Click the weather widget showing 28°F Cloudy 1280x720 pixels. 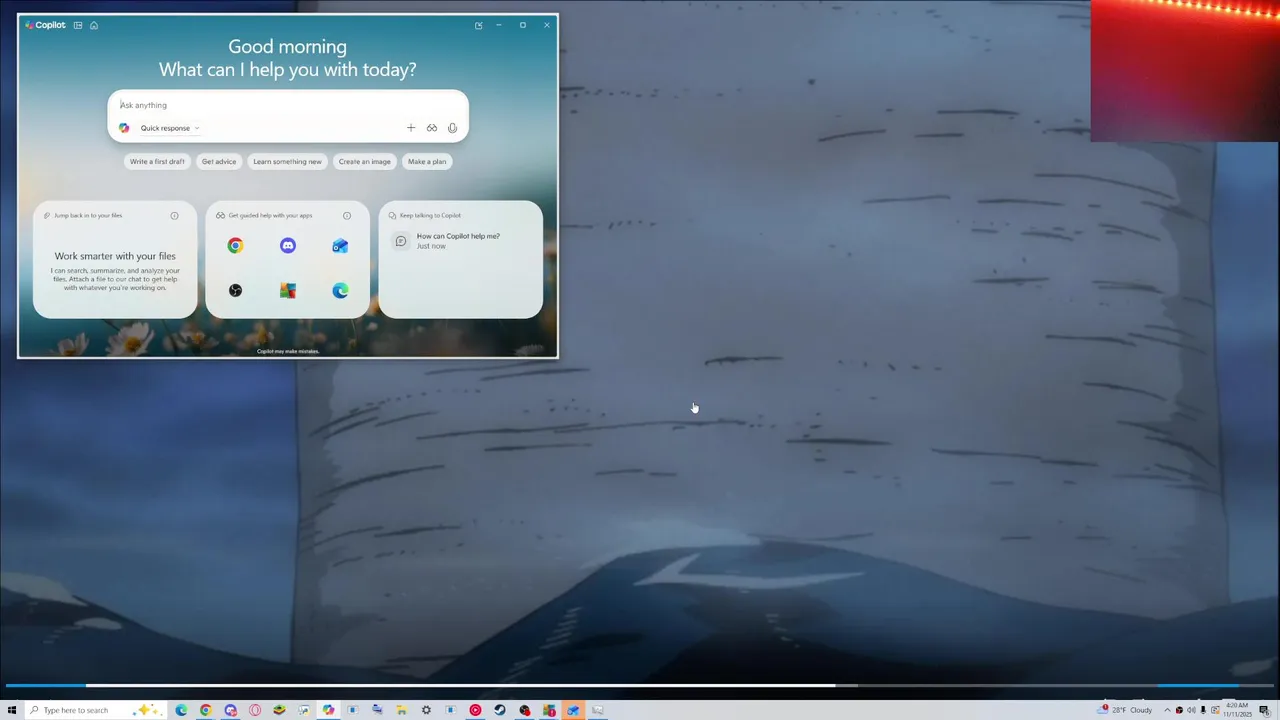(x=1125, y=710)
